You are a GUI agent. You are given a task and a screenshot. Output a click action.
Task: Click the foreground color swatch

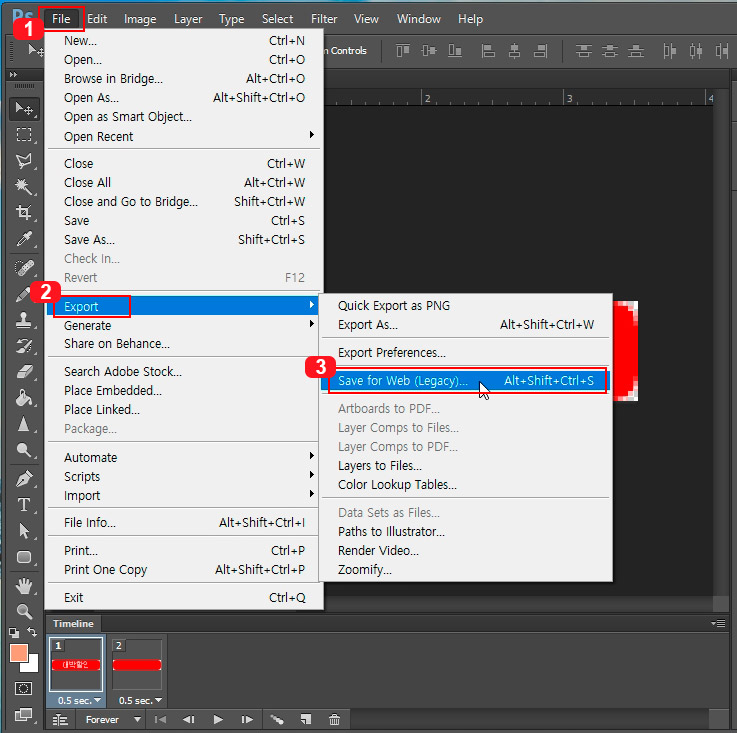pyautogui.click(x=19, y=653)
